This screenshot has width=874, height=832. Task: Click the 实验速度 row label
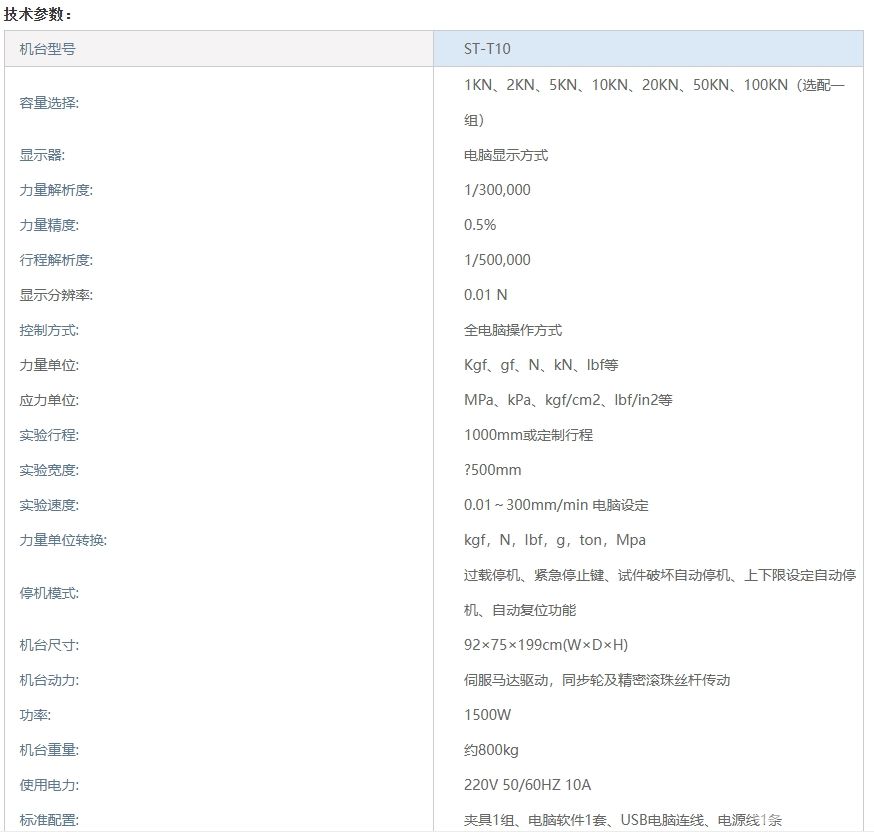(49, 505)
